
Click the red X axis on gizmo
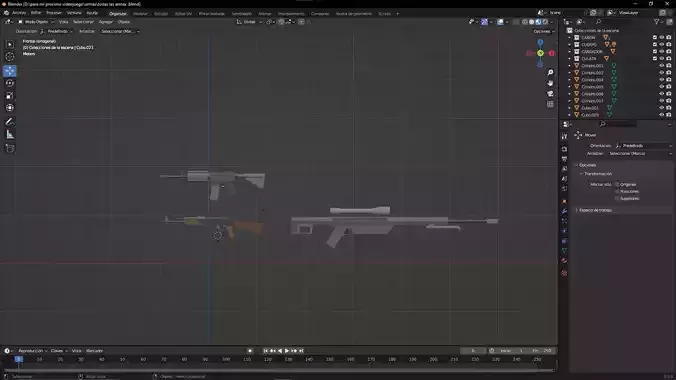click(x=551, y=53)
